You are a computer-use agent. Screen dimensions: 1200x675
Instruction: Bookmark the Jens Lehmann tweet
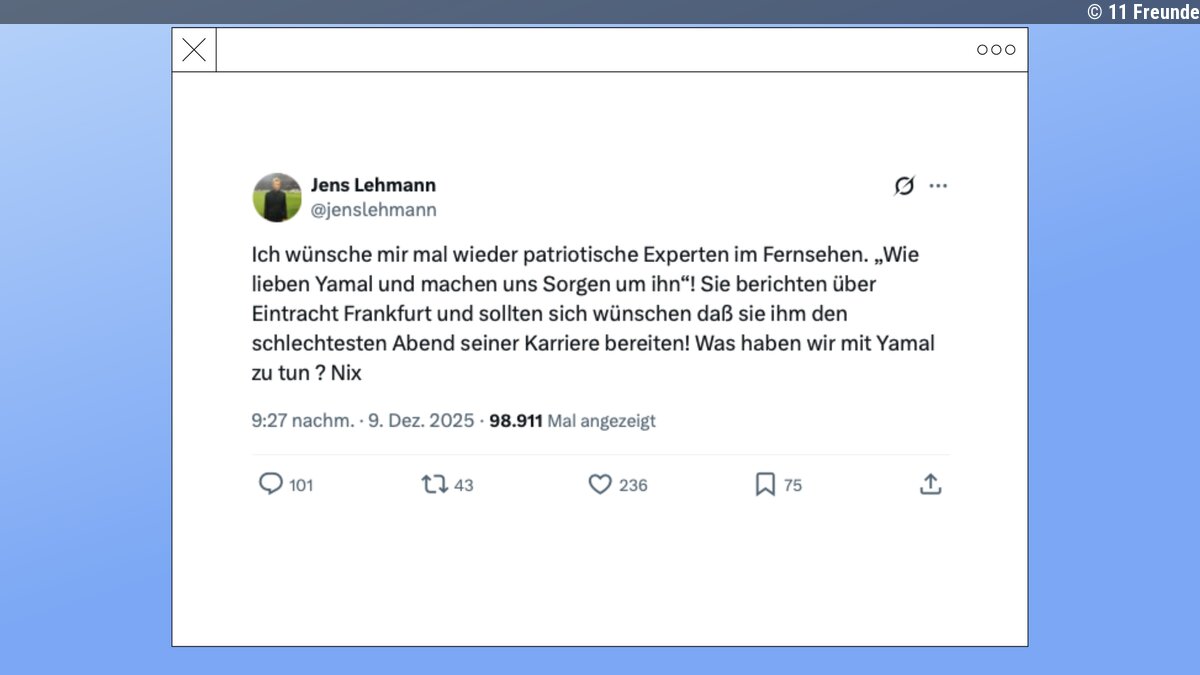765,484
